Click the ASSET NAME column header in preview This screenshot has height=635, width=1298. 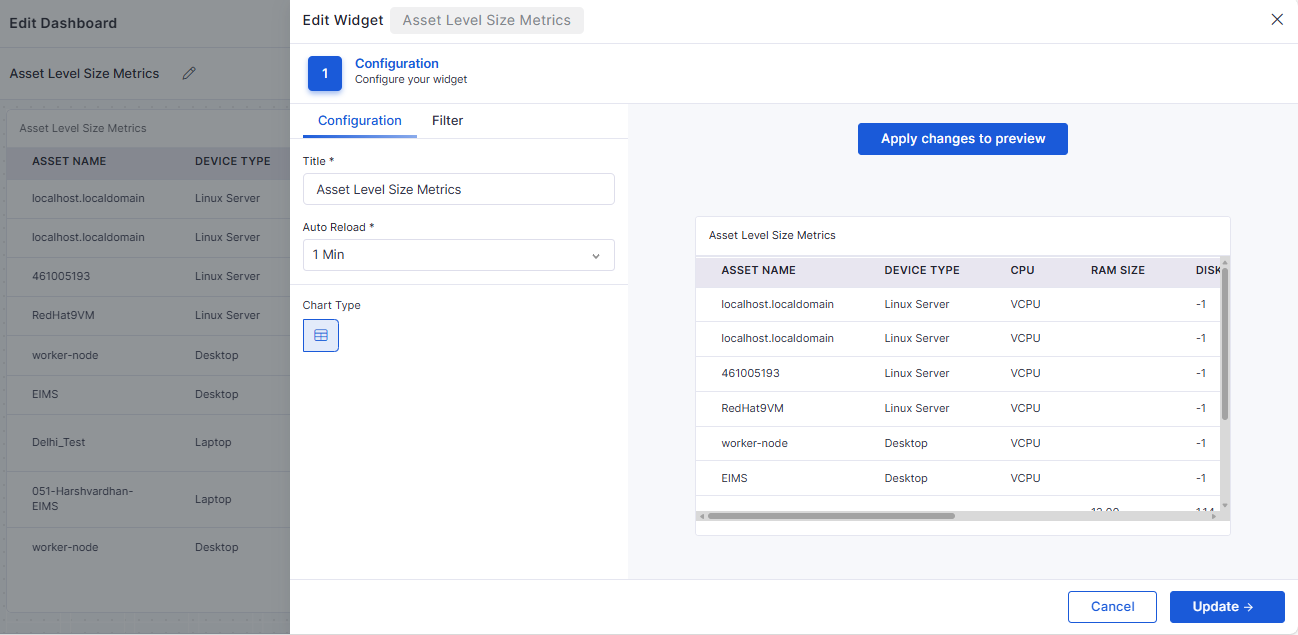758,270
